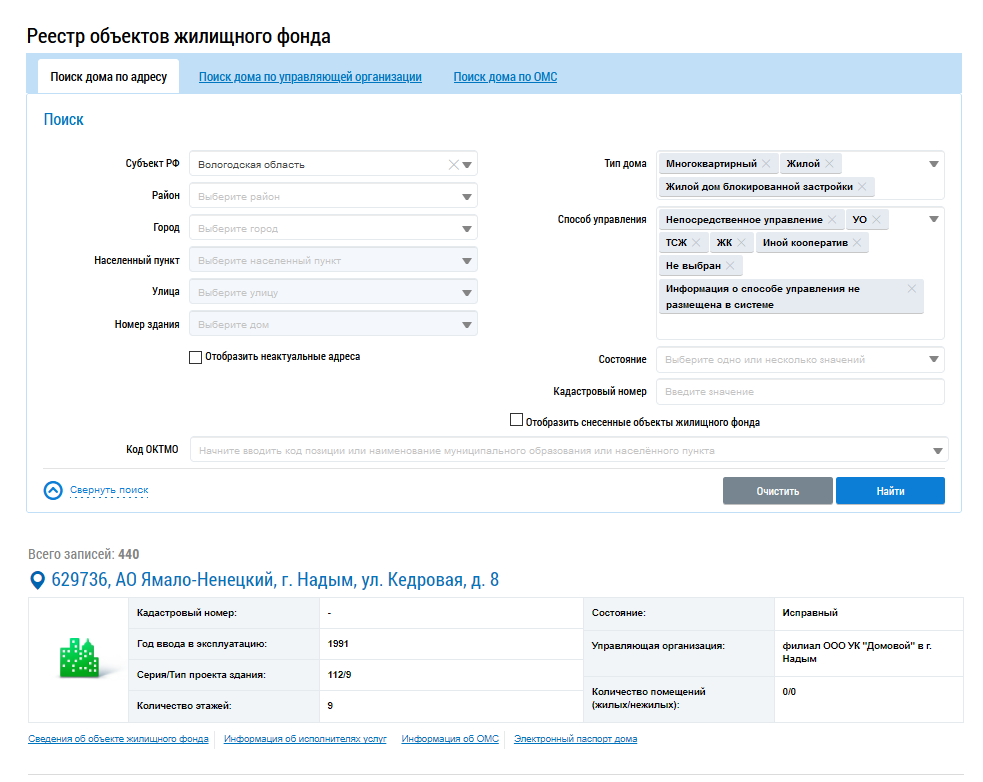Screen dimensions: 983x782
Task: Remove the Жилой tag from Тип дома
Action: click(x=829, y=164)
